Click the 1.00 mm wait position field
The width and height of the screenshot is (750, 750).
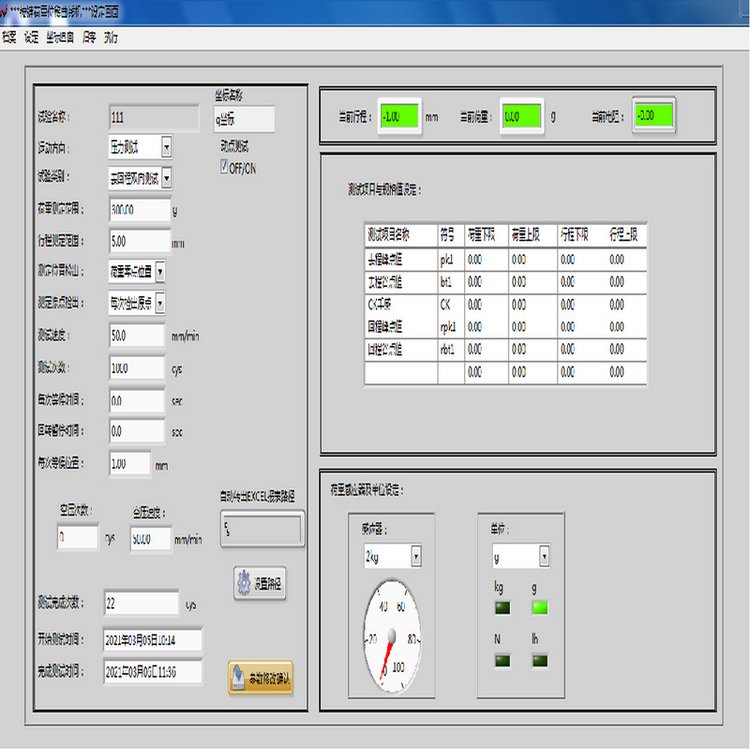coord(130,463)
